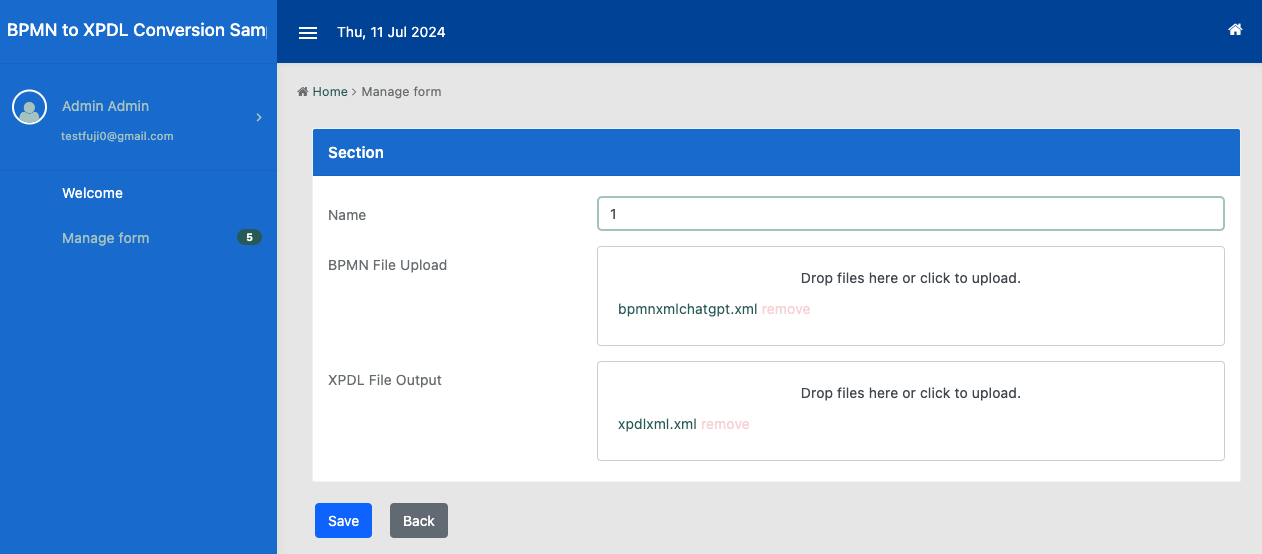Viewport: 1262px width, 554px height.
Task: Open the home icon in top bar
Action: (1235, 30)
